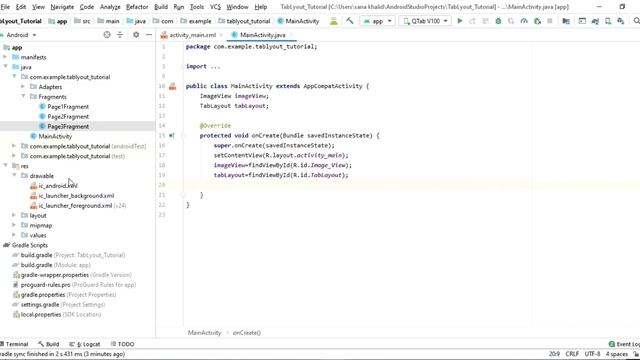Open the Refactor menu

(x=137, y=7)
